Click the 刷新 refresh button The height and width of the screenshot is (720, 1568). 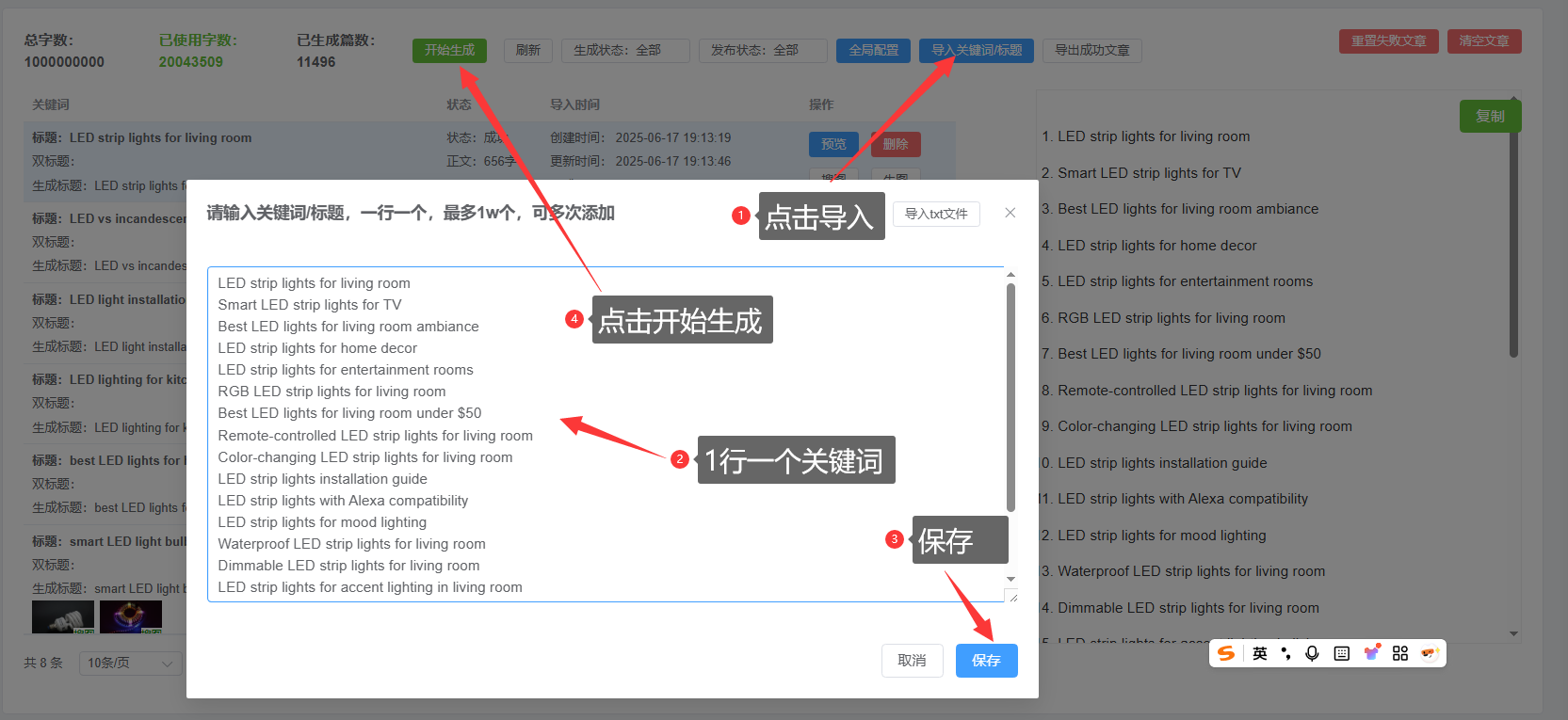click(528, 50)
